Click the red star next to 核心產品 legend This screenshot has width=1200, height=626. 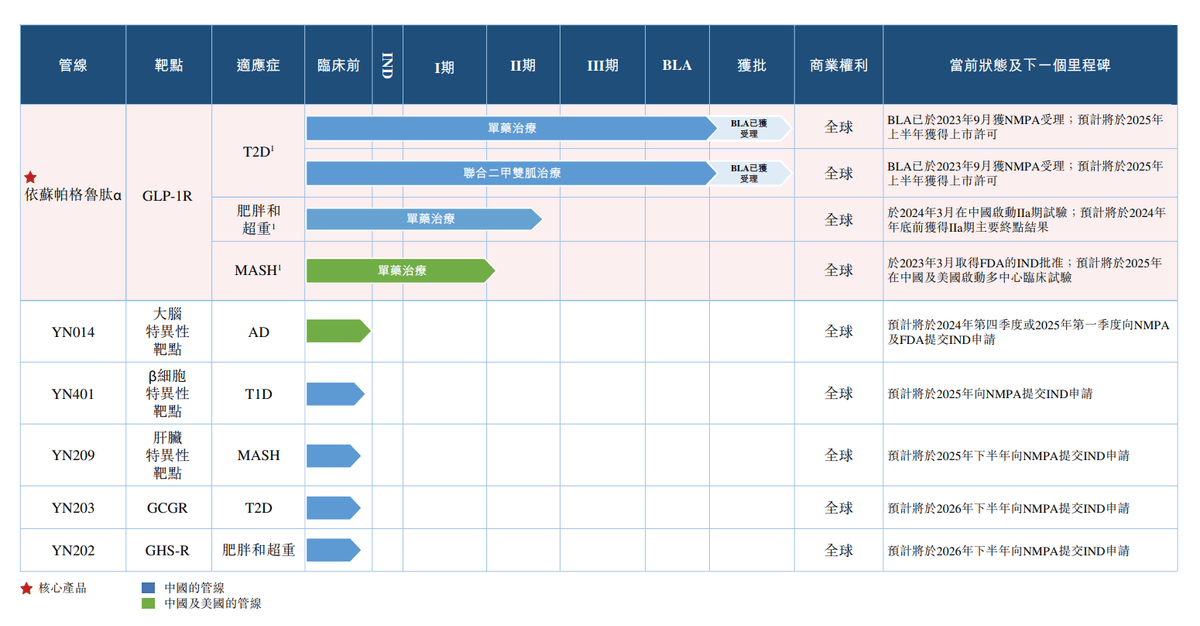point(27,588)
